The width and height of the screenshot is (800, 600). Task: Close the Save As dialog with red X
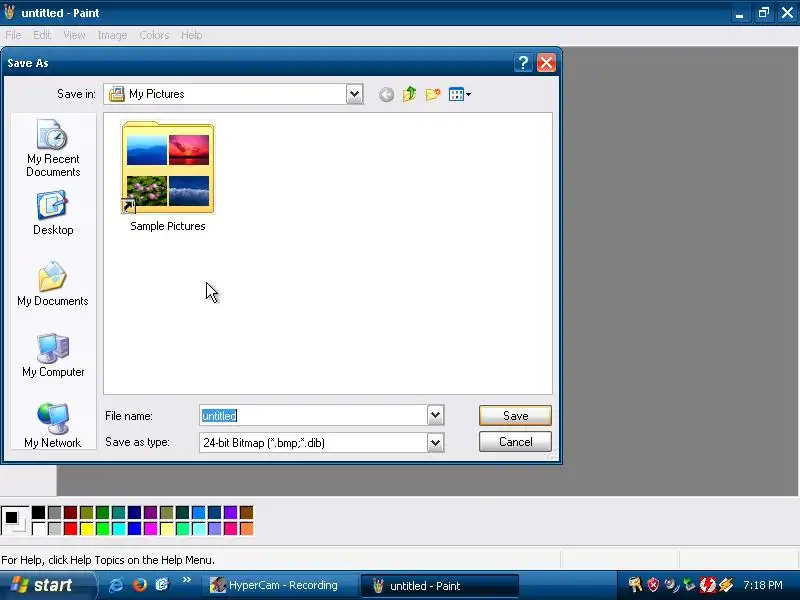[x=546, y=63]
